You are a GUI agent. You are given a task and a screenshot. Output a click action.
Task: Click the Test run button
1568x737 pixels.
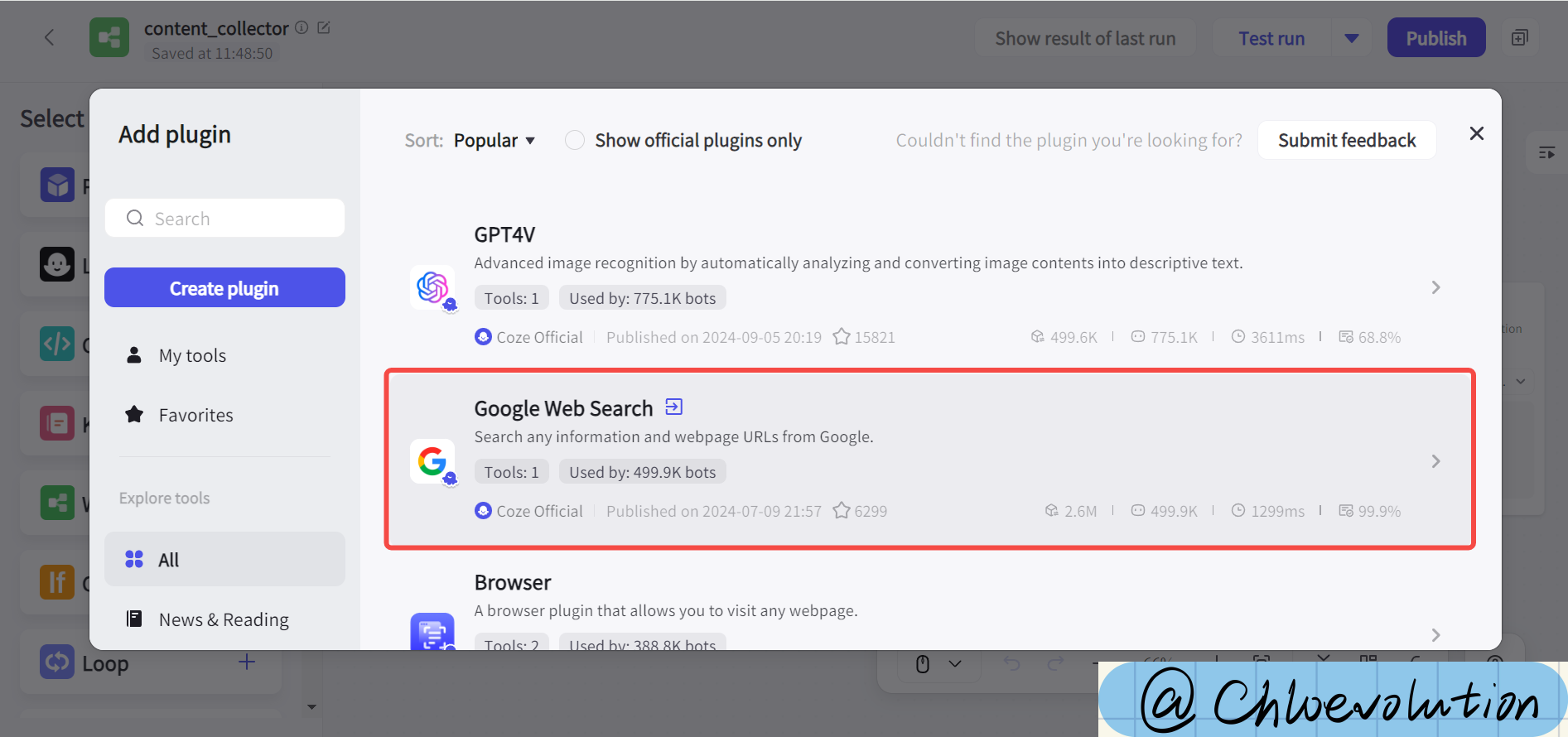1271,38
